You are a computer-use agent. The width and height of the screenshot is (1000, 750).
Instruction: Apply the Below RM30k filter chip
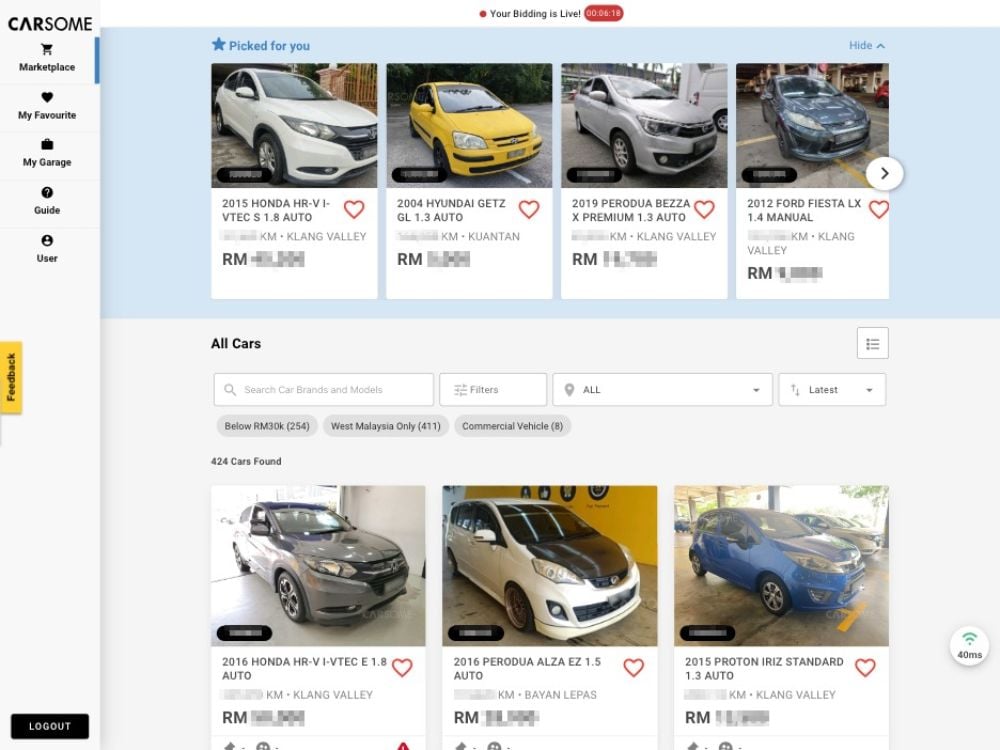click(x=266, y=426)
